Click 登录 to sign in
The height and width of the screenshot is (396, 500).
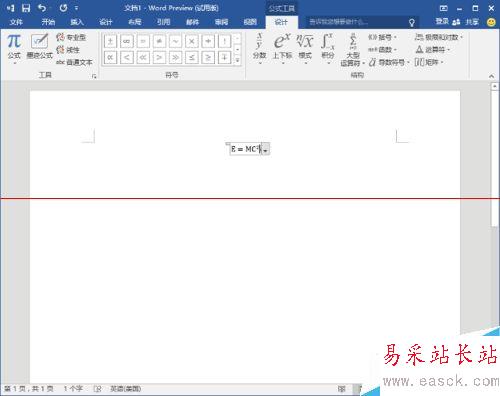pos(442,22)
